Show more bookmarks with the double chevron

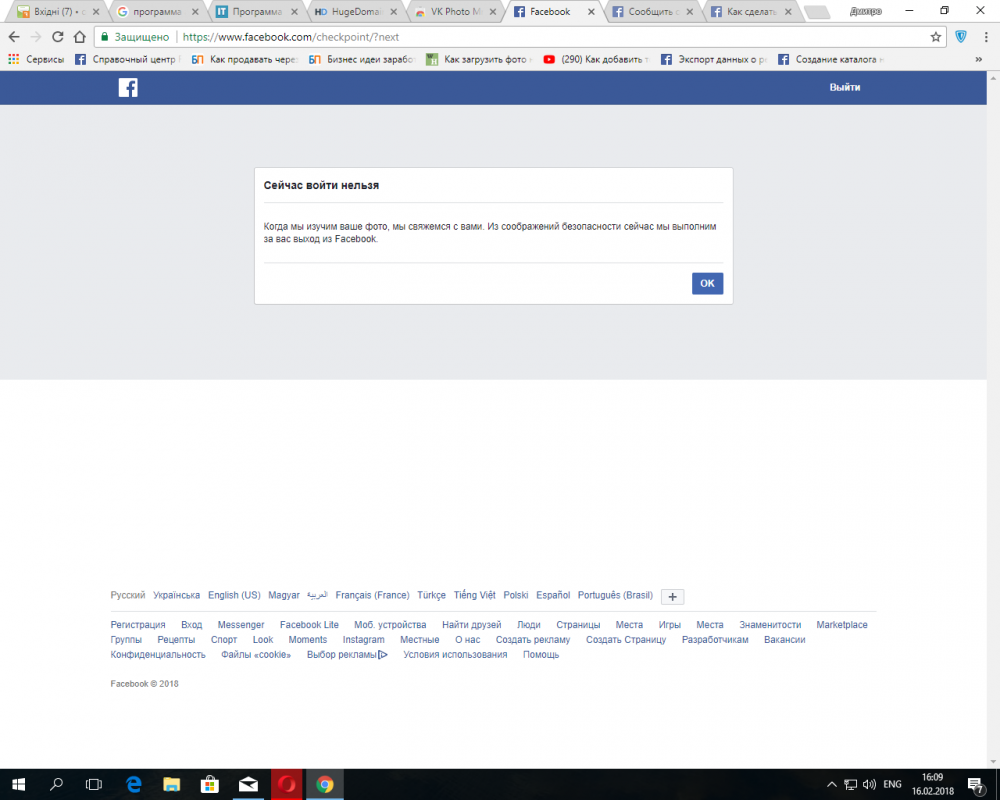(978, 59)
